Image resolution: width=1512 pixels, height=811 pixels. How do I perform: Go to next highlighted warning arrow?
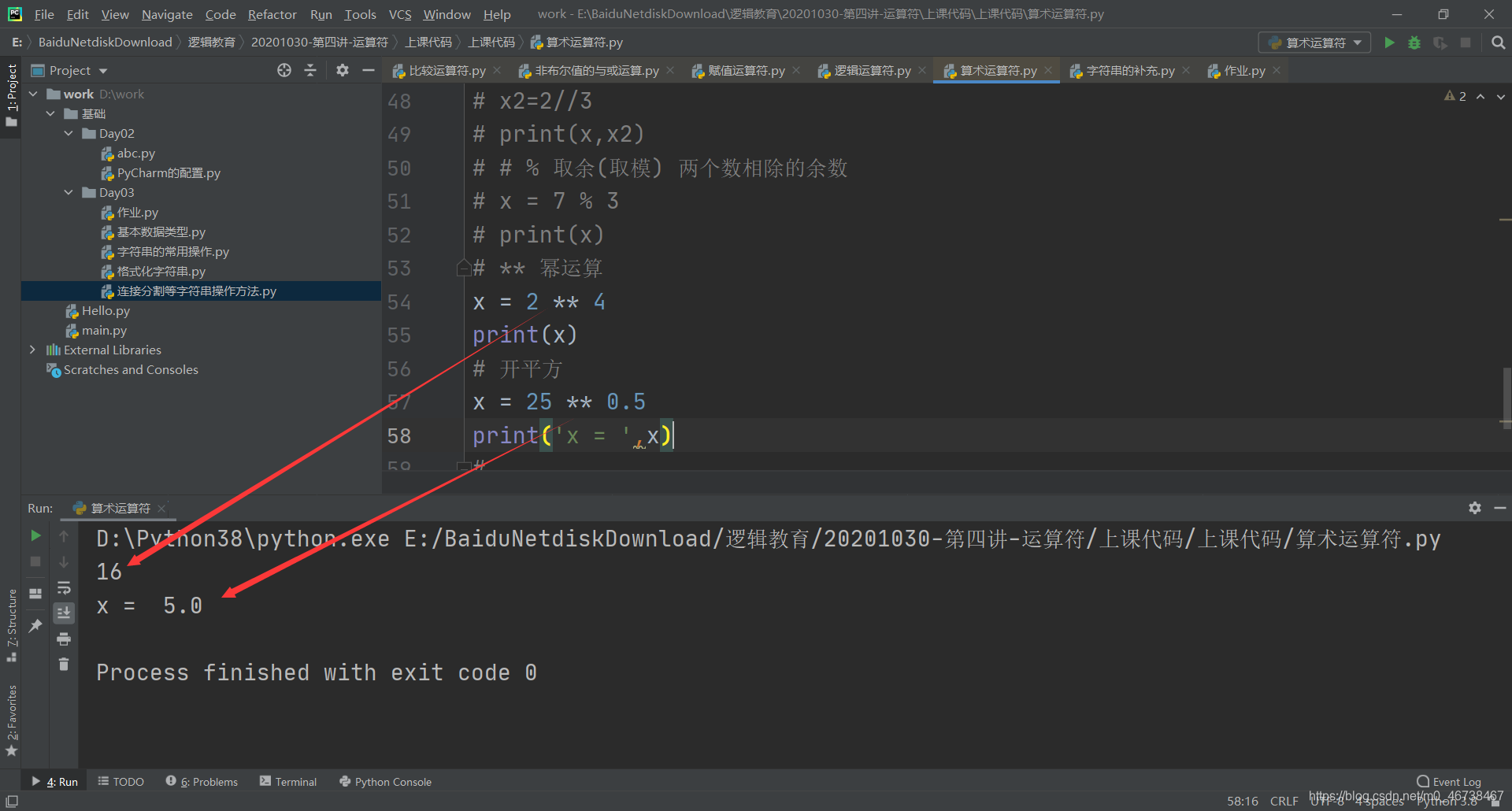point(1500,96)
